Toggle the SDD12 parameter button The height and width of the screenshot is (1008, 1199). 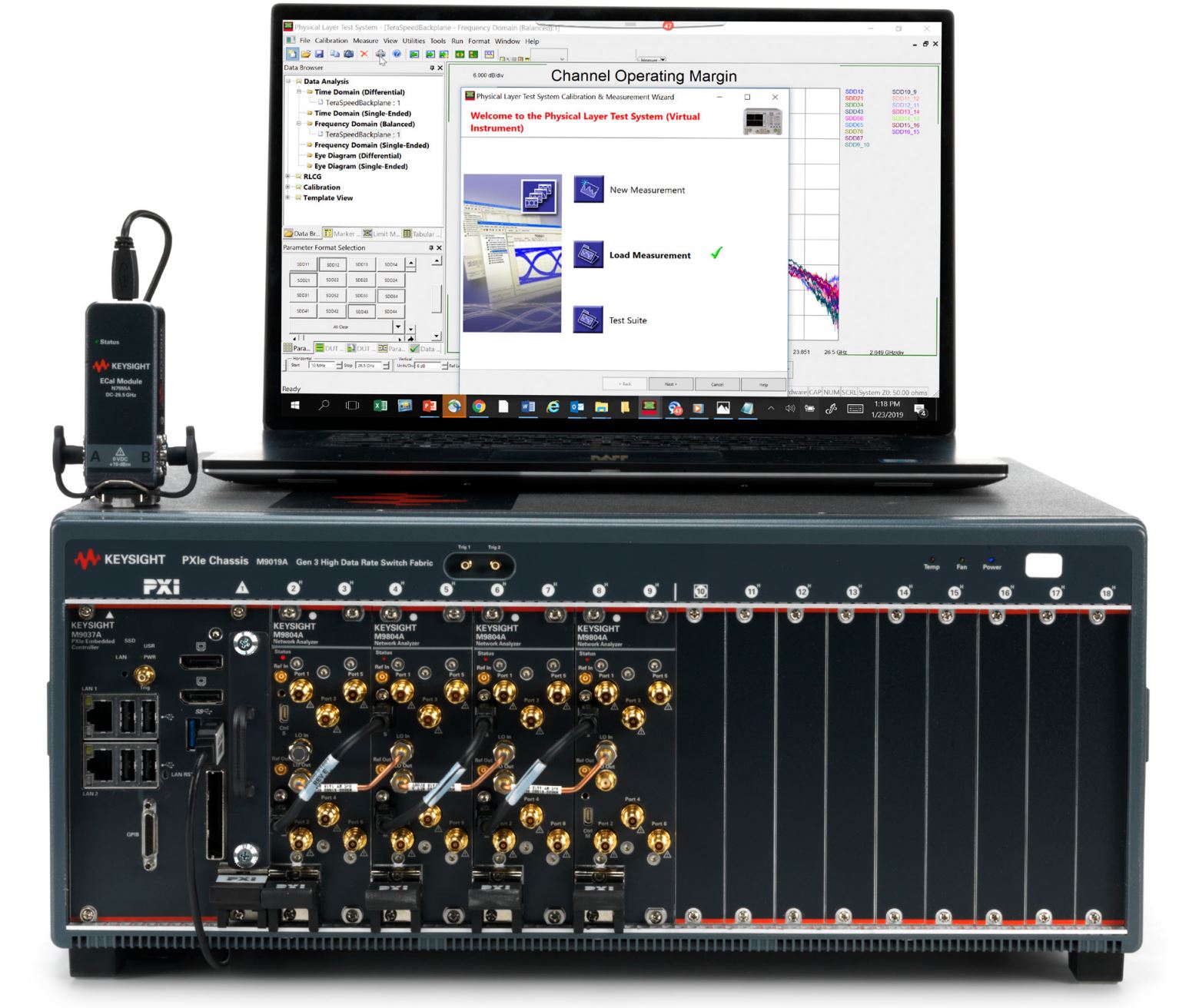(332, 265)
